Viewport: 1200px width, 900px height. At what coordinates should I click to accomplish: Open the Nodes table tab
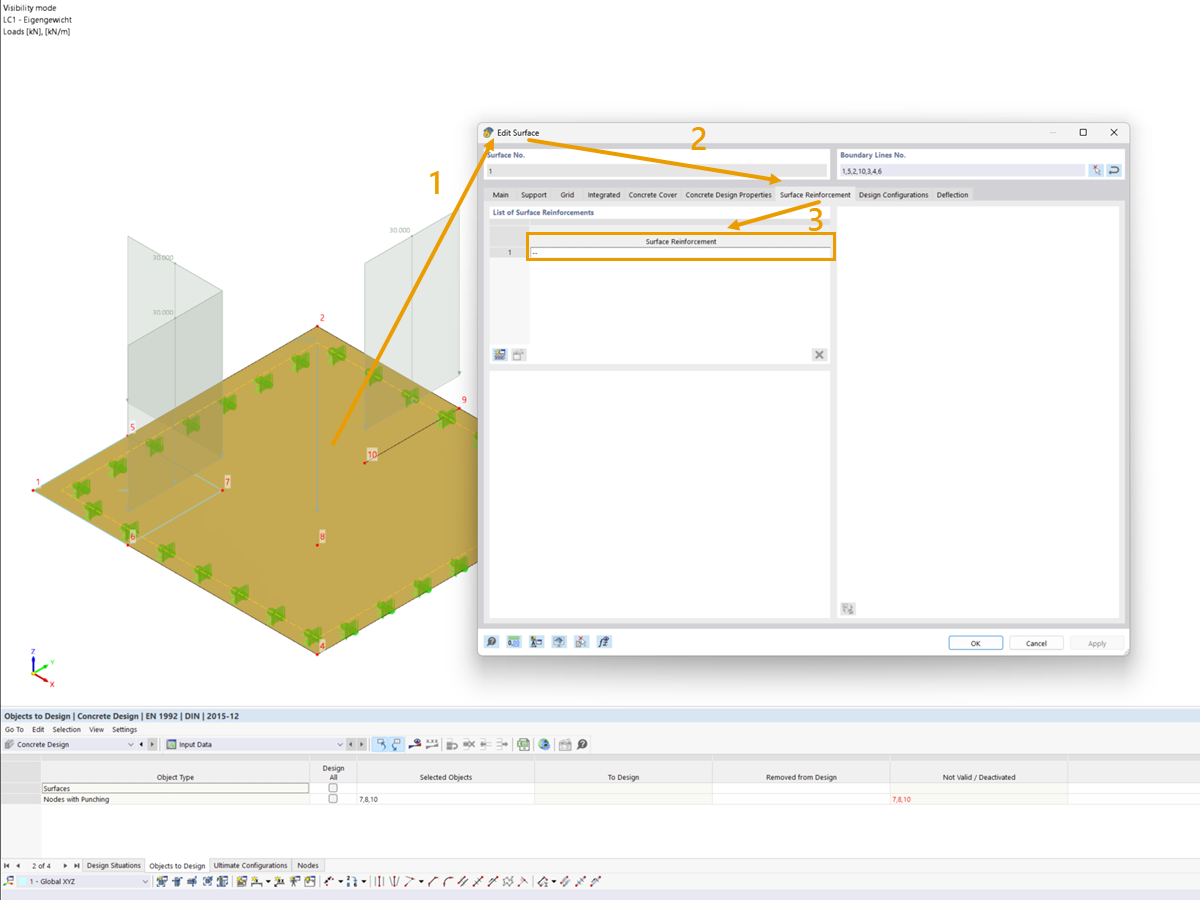coord(308,865)
